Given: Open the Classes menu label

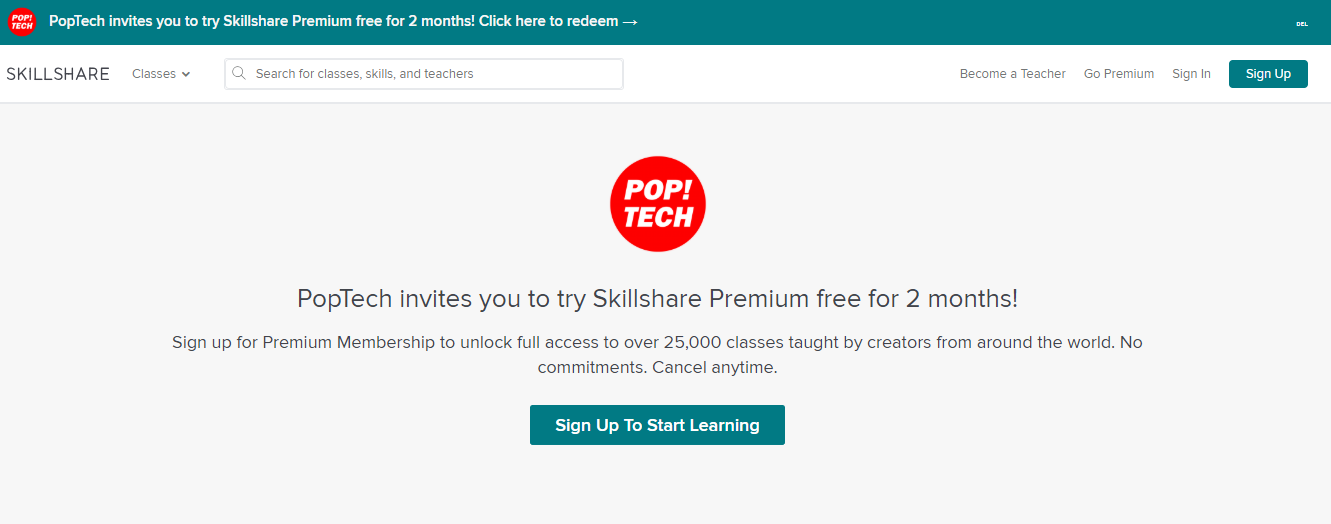Looking at the screenshot, I should (x=153, y=74).
